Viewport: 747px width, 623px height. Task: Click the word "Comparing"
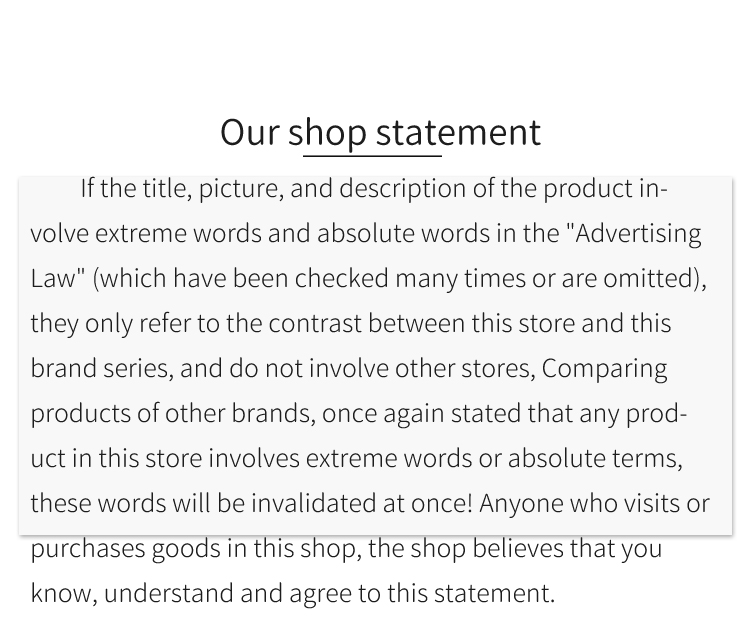605,370
